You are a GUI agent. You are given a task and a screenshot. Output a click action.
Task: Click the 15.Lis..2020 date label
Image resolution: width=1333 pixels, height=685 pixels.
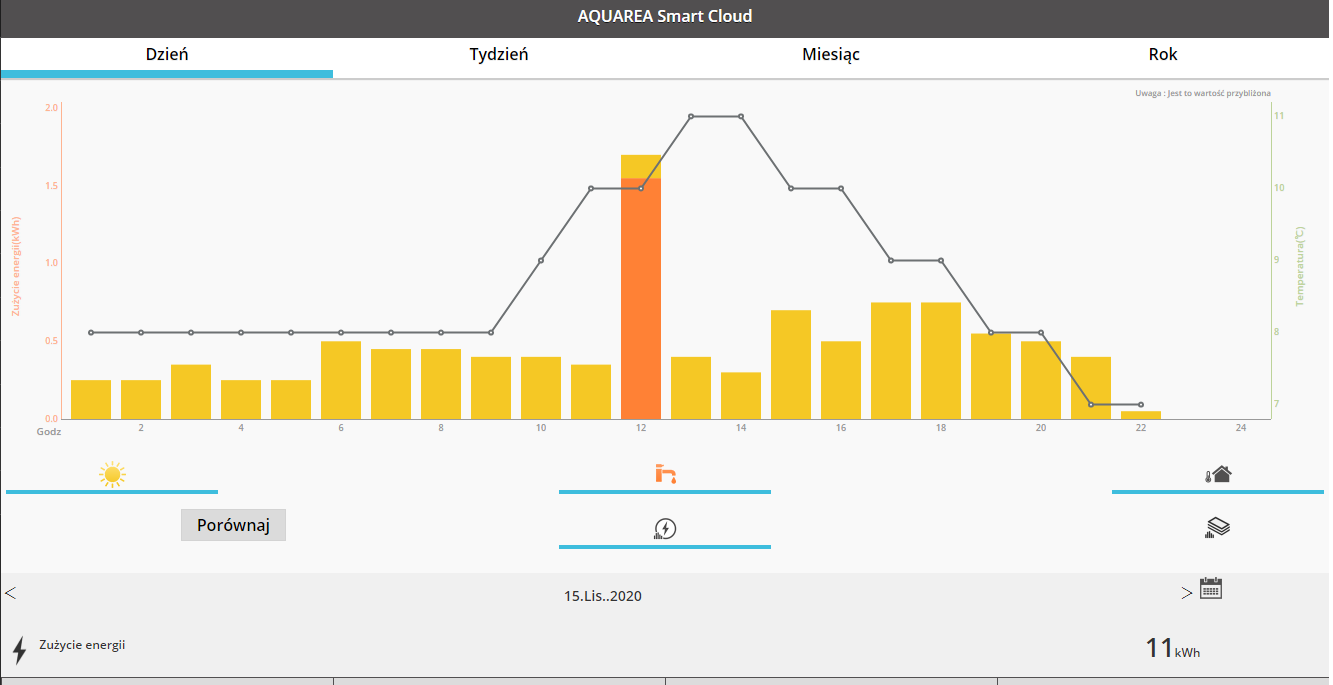click(603, 596)
